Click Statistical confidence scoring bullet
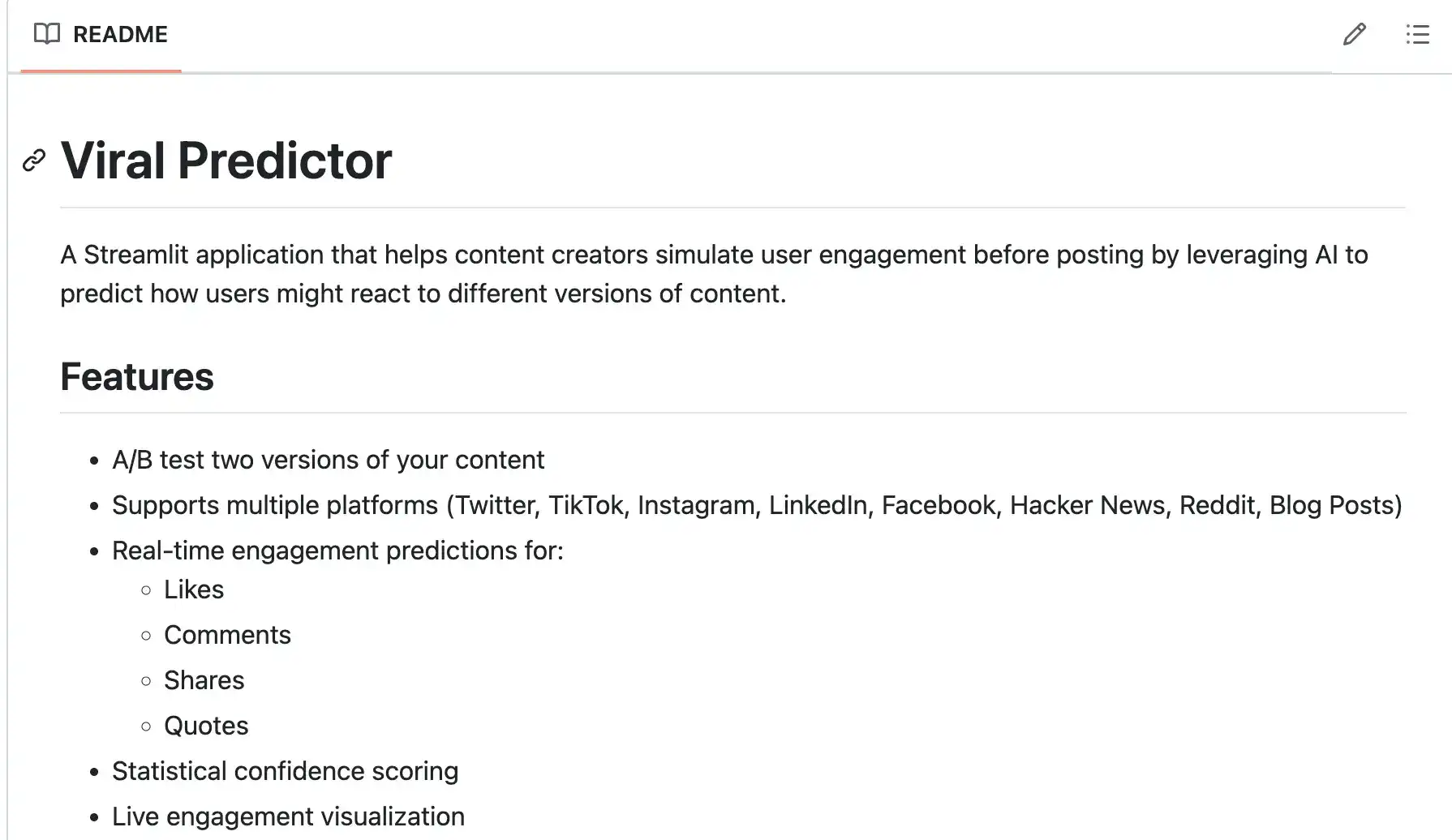The width and height of the screenshot is (1452, 840). tap(285, 771)
